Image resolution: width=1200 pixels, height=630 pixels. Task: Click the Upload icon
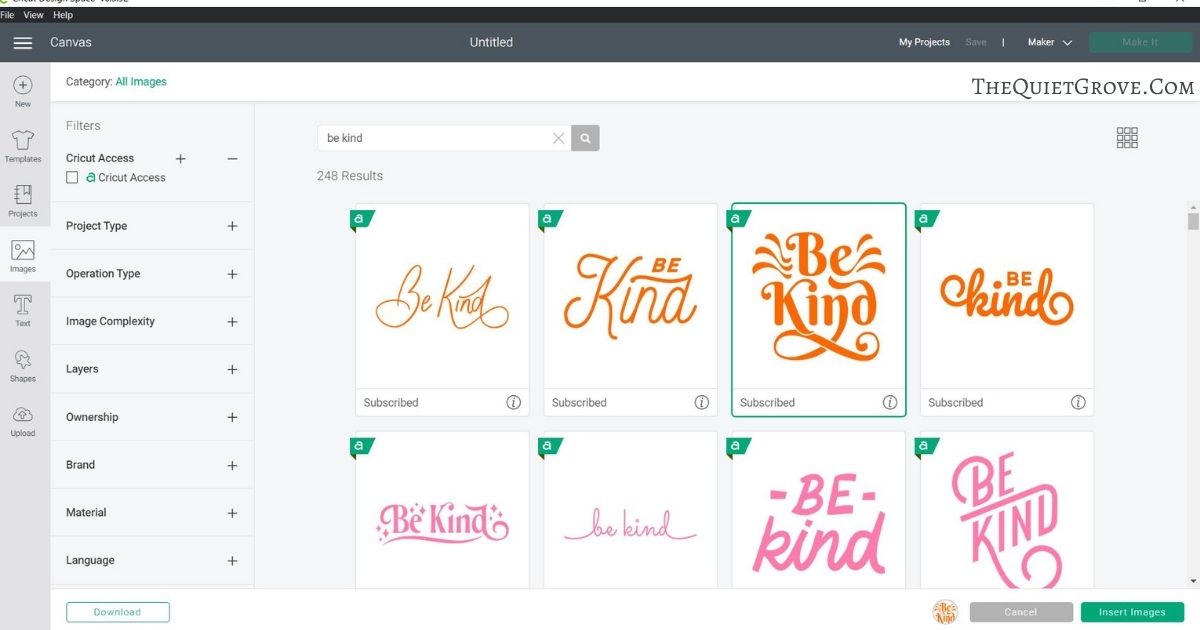point(23,421)
